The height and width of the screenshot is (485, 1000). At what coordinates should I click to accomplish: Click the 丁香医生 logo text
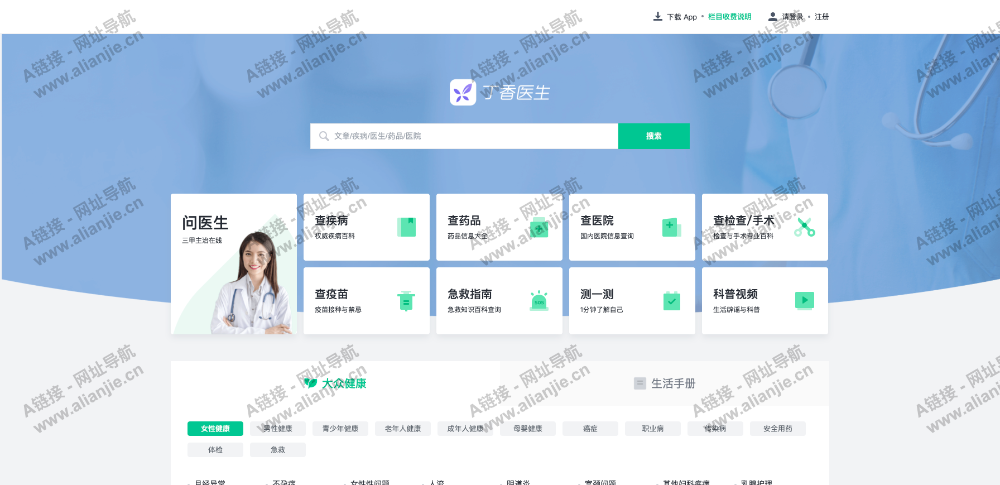[x=516, y=93]
